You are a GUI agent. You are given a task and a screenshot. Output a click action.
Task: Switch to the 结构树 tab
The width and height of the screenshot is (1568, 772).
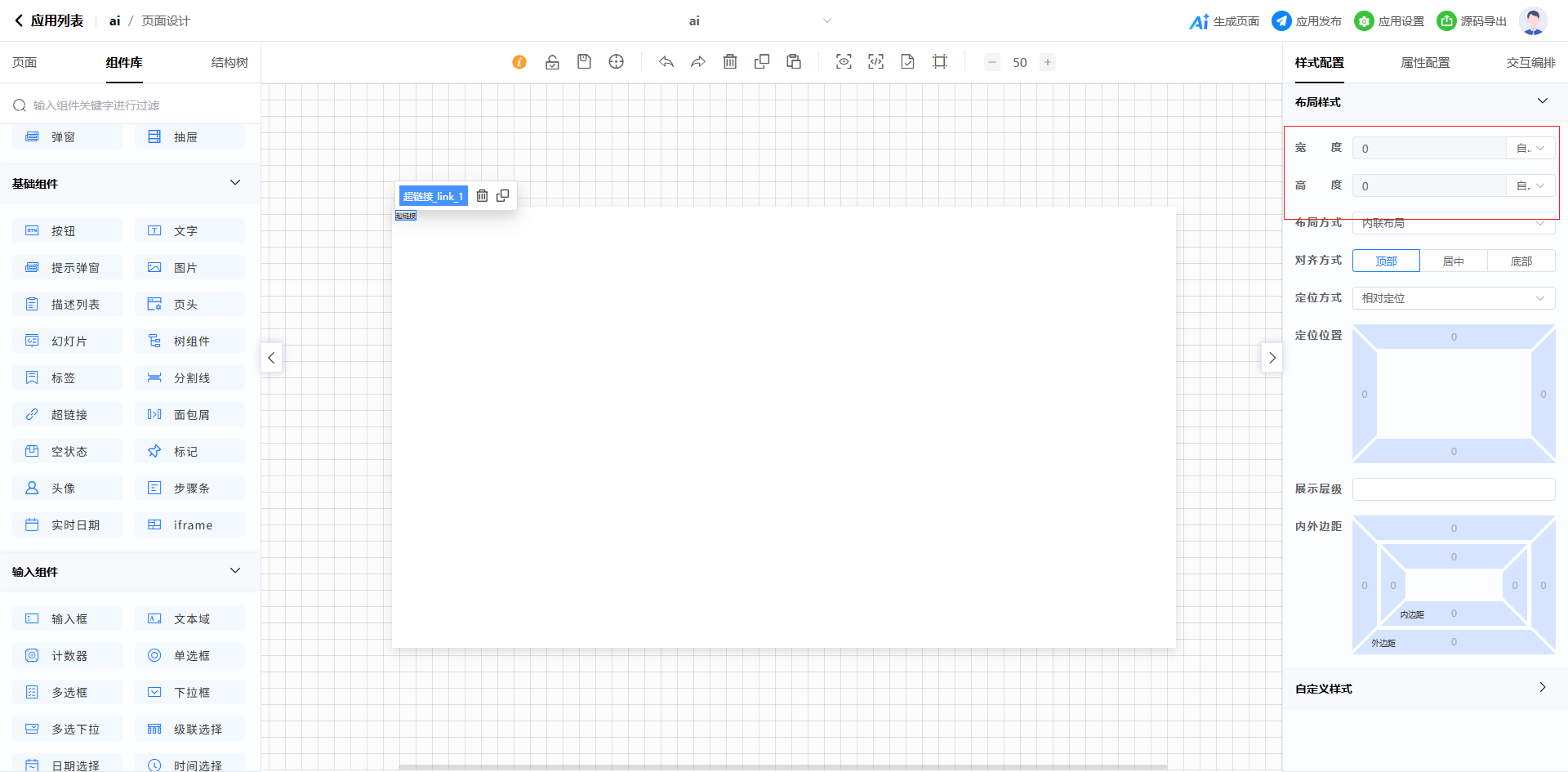[x=229, y=63]
